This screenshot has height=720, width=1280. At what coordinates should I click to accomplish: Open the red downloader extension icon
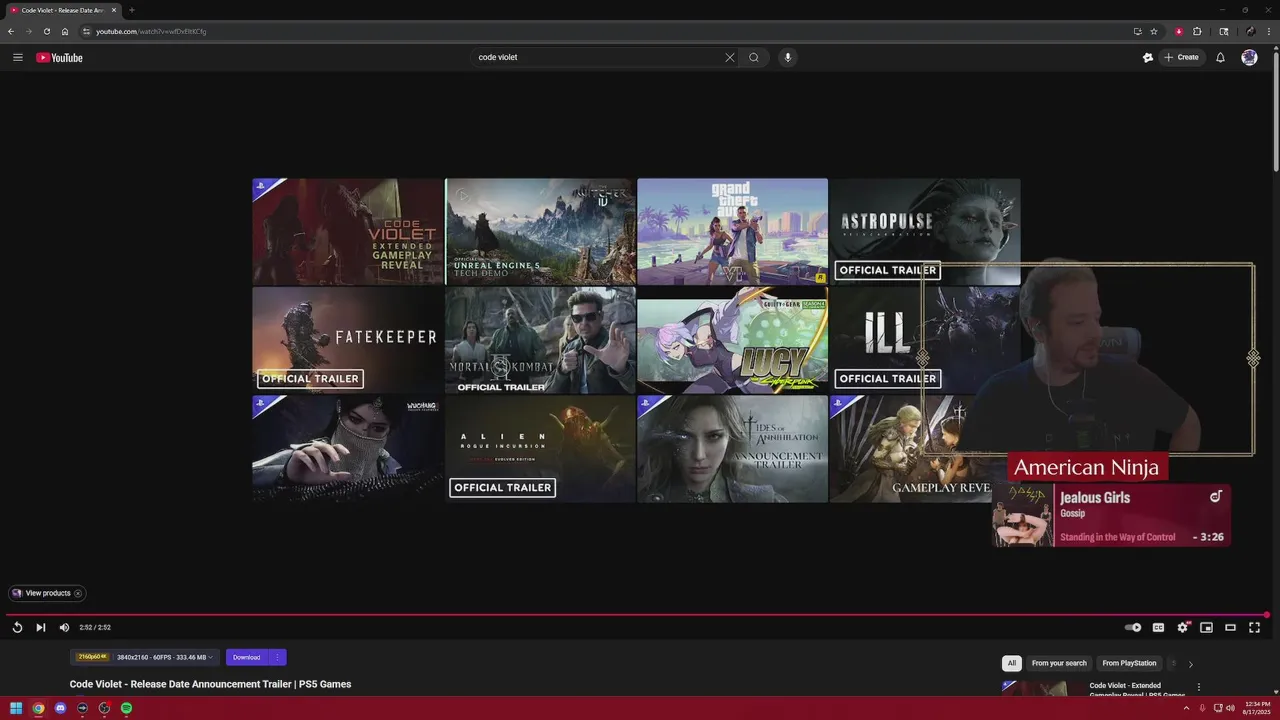[1179, 31]
